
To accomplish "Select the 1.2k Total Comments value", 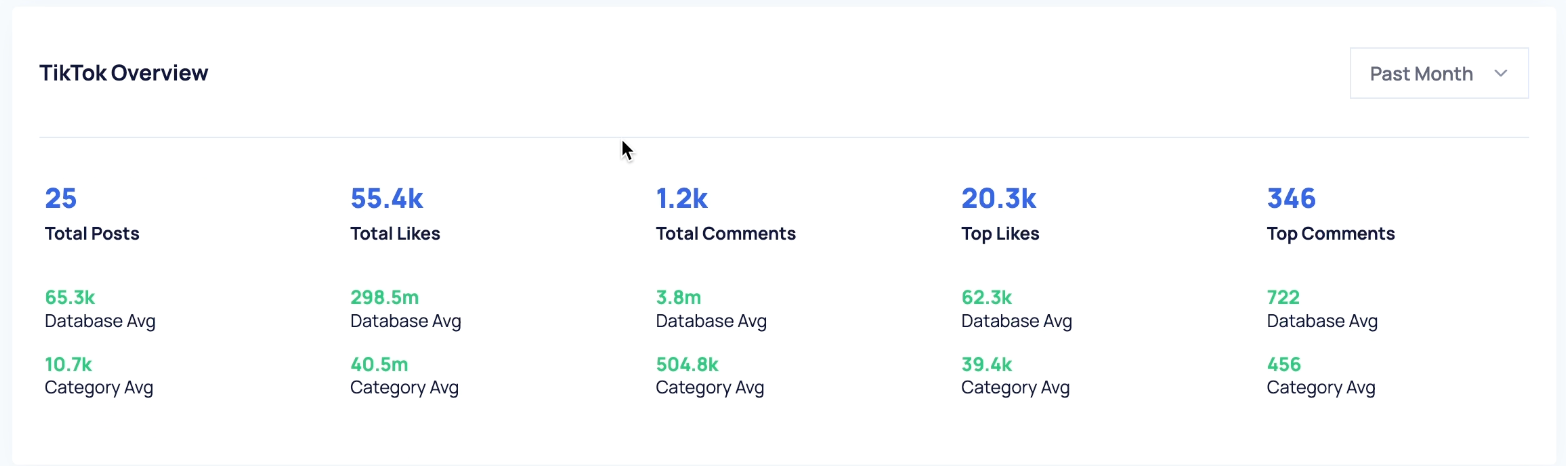I will coord(682,198).
